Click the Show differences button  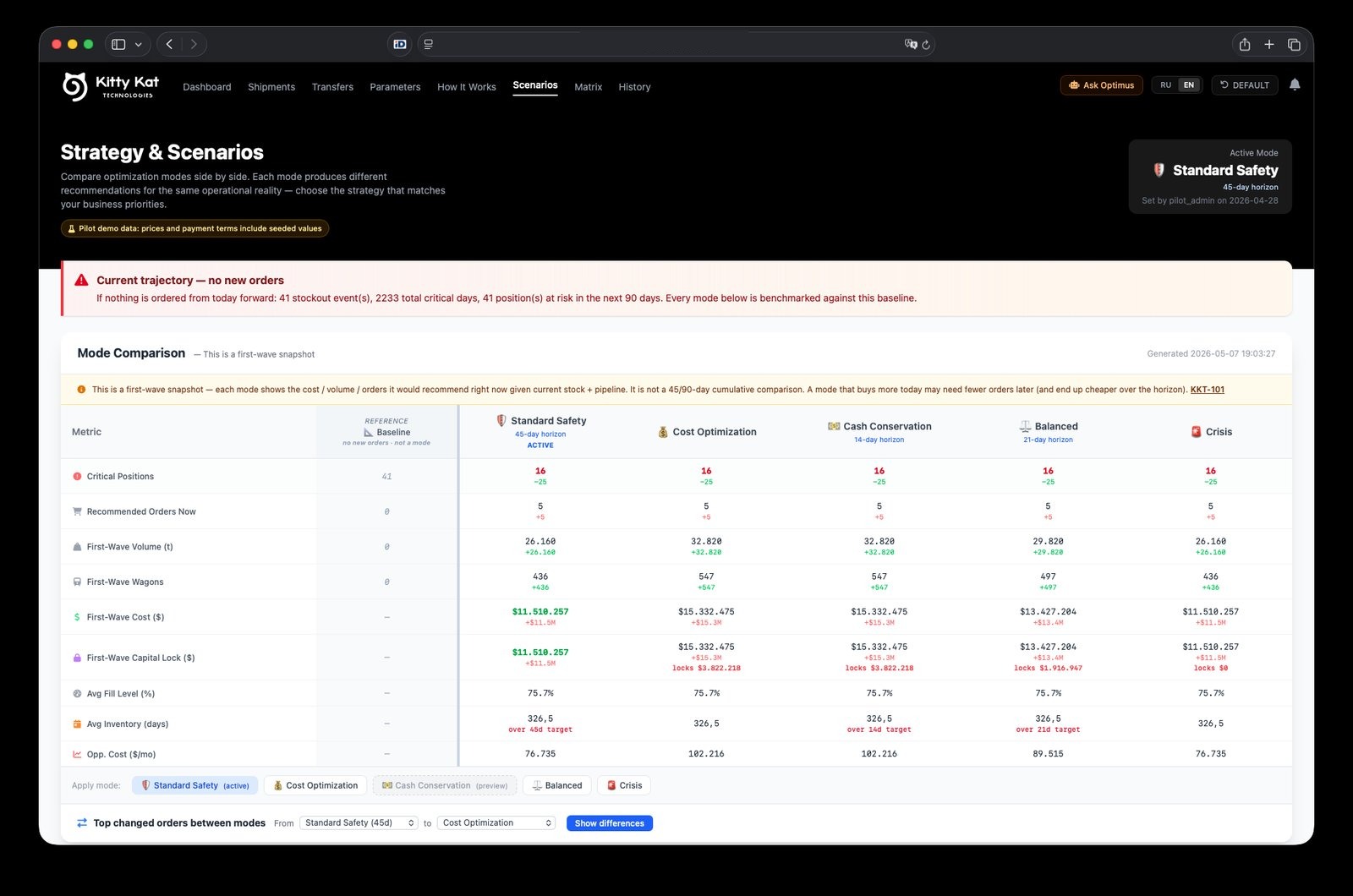pyautogui.click(x=610, y=823)
